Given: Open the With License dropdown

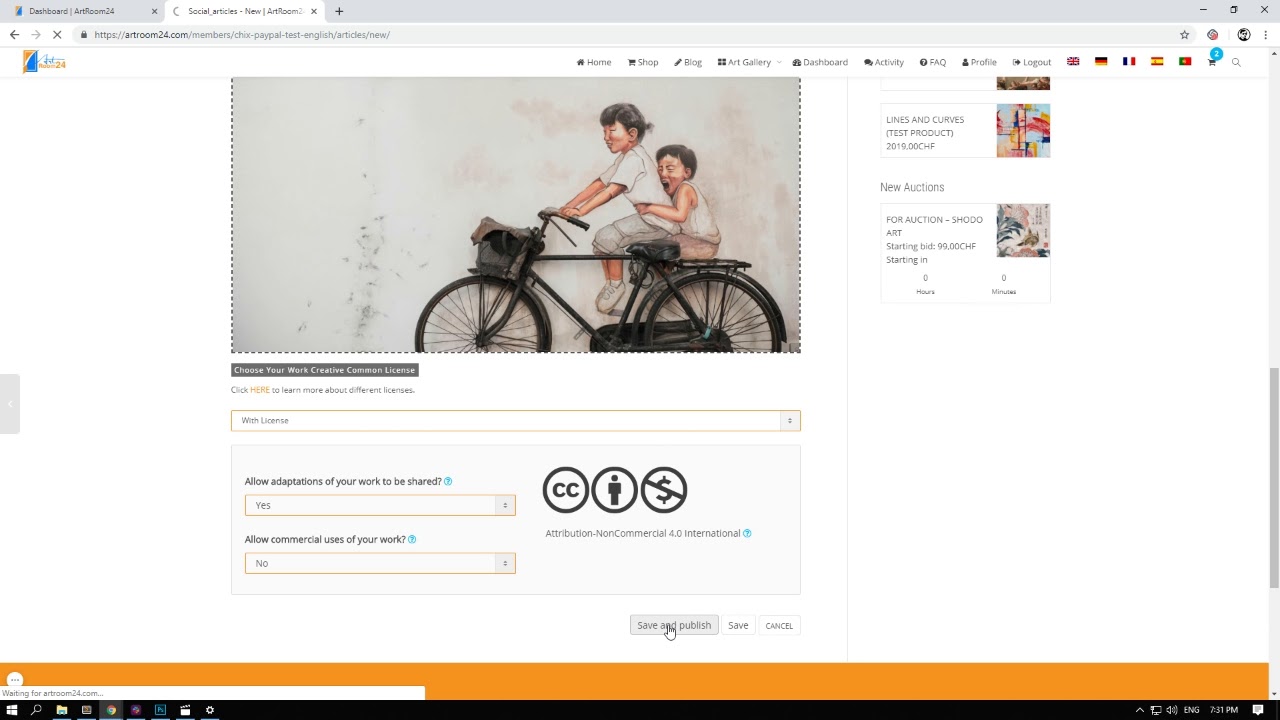Looking at the screenshot, I should 516,421.
